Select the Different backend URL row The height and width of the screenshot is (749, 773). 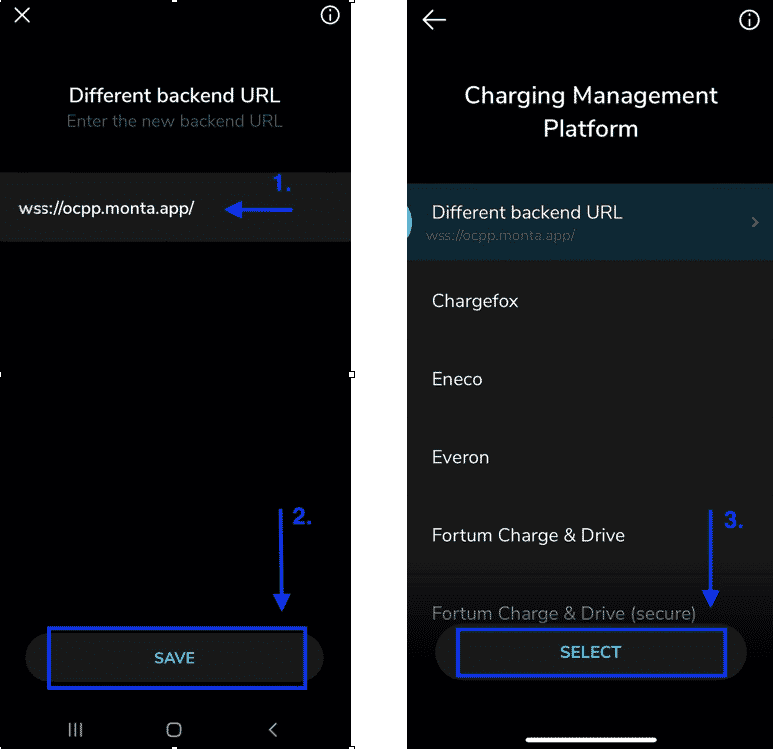[x=590, y=222]
